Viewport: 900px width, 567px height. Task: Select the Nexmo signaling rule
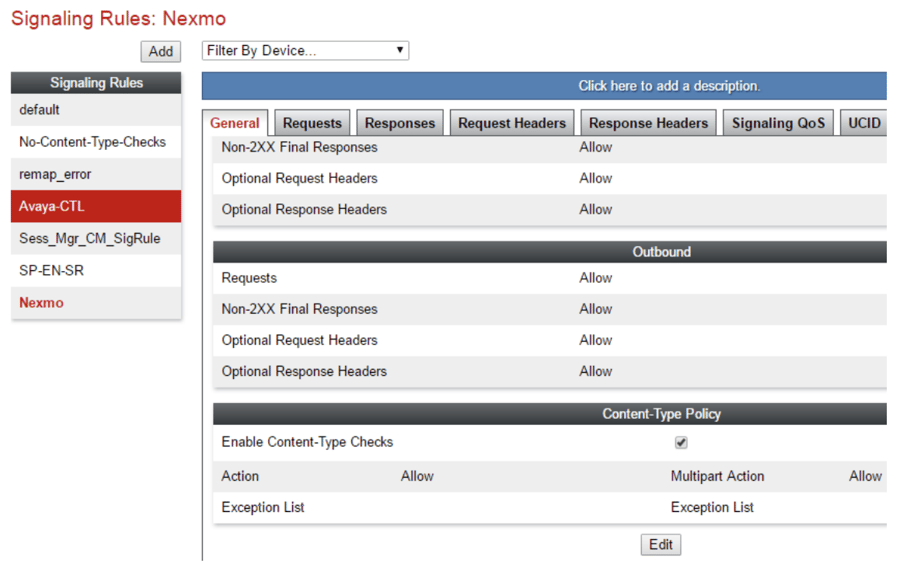[x=96, y=302]
